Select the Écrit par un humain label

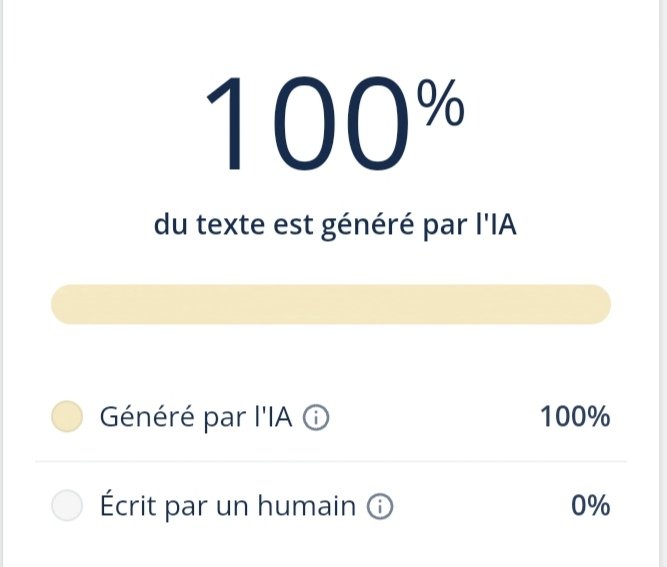(x=228, y=506)
